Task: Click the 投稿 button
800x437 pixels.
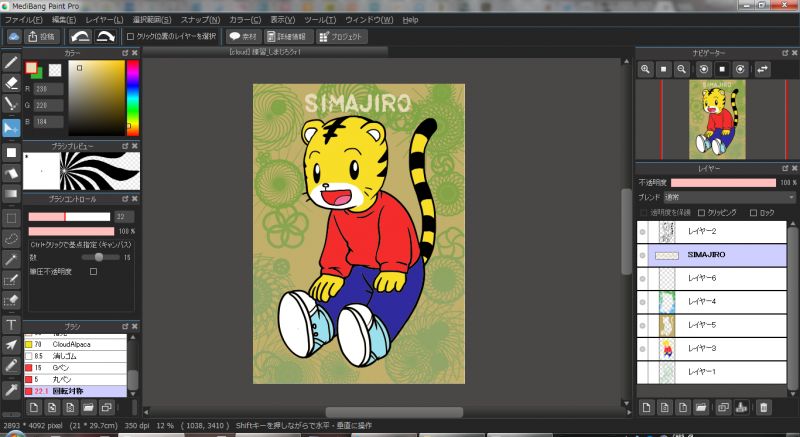Action: (42, 37)
